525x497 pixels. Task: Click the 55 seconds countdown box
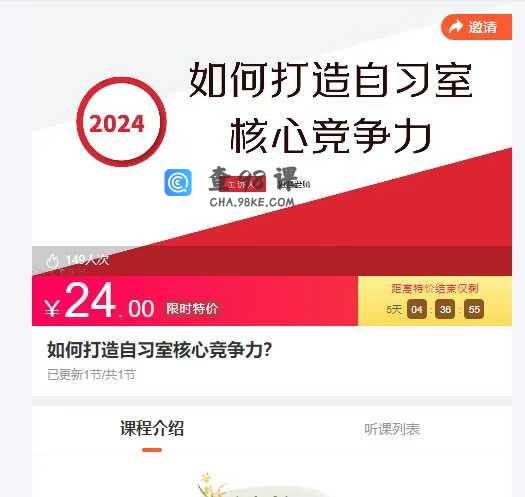tap(474, 309)
